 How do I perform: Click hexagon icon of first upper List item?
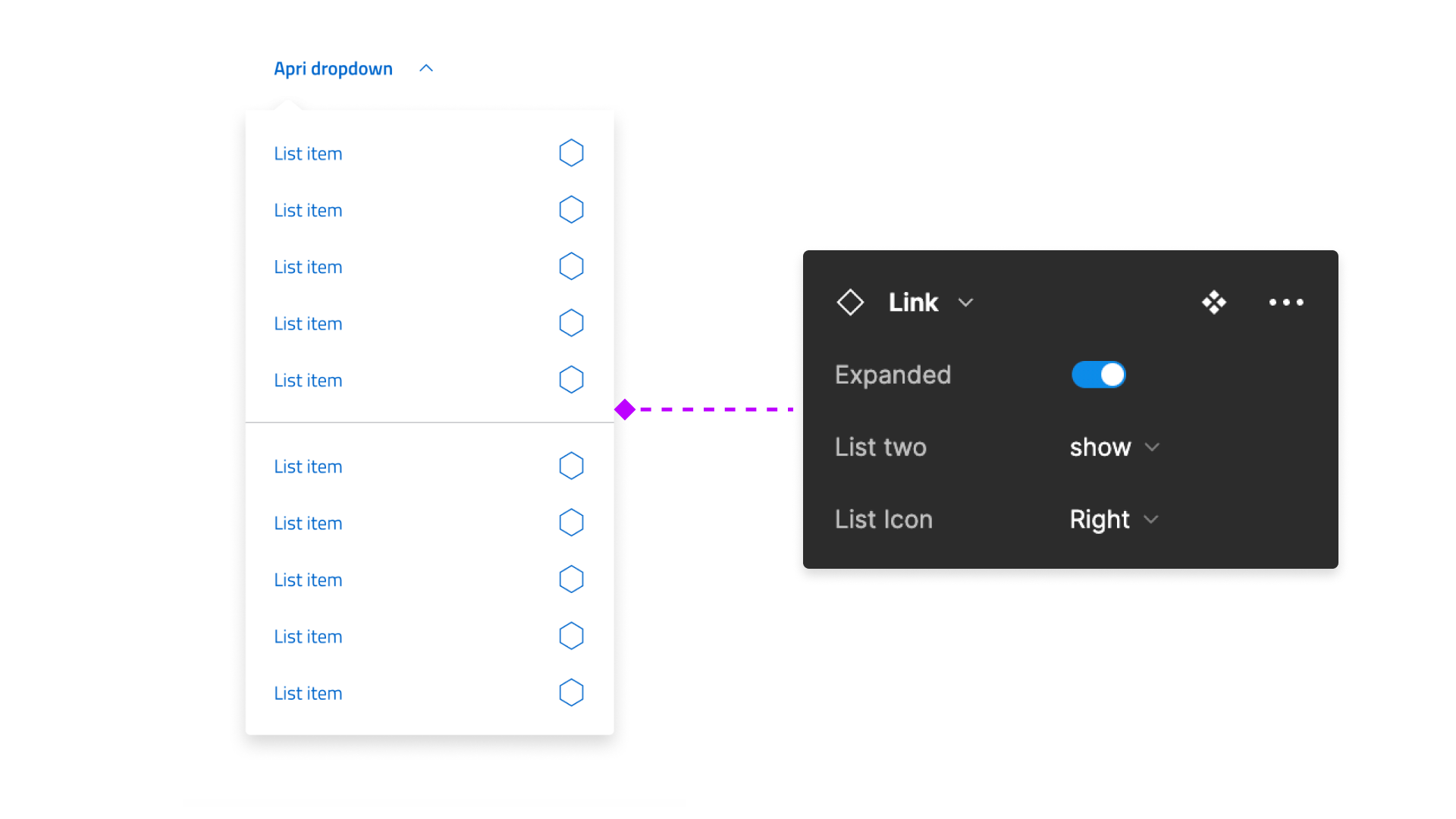(x=571, y=153)
